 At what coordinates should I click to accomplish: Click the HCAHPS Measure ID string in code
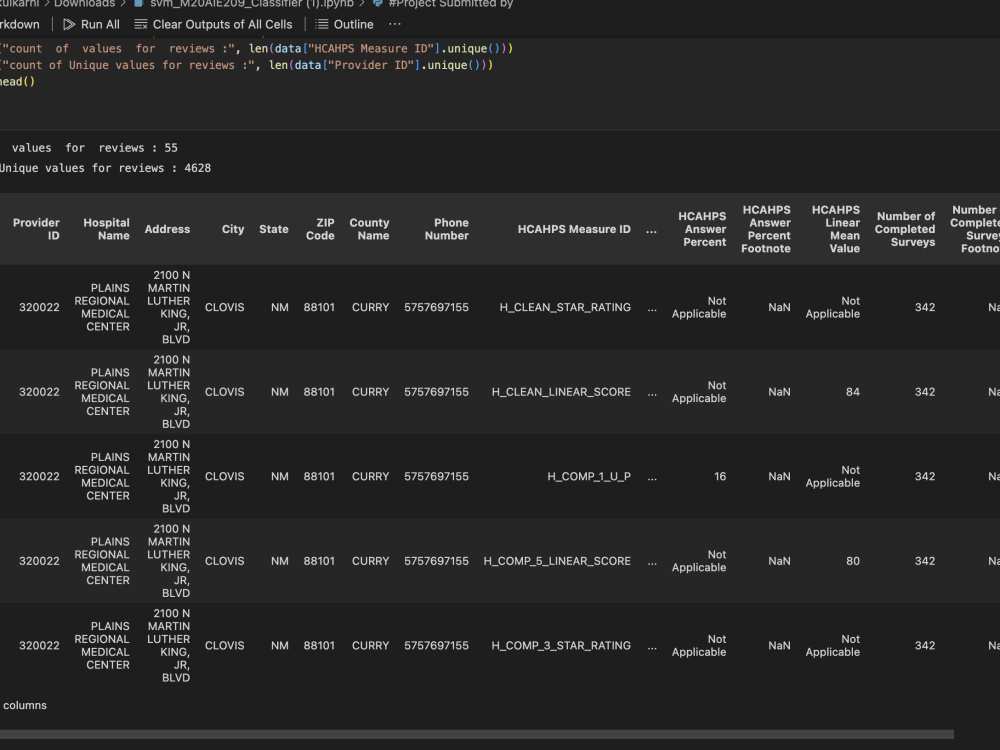372,48
